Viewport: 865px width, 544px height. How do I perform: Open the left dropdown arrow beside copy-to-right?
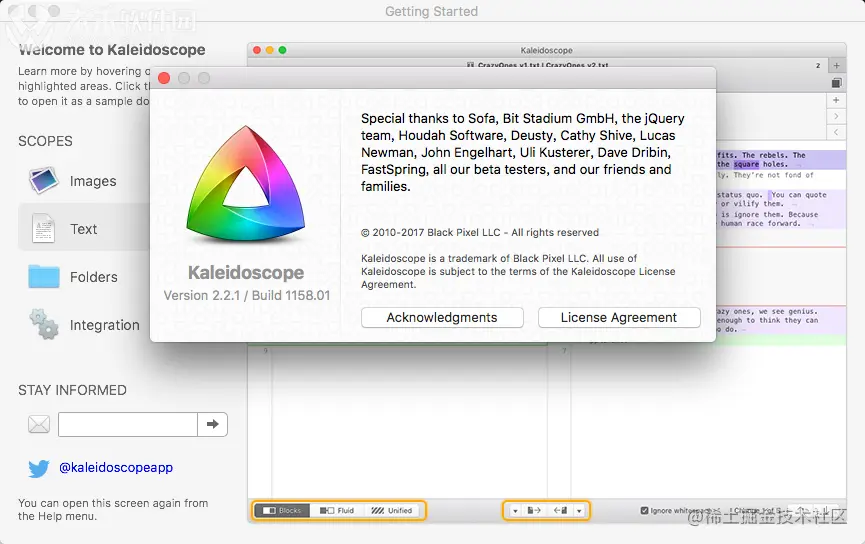(515, 511)
